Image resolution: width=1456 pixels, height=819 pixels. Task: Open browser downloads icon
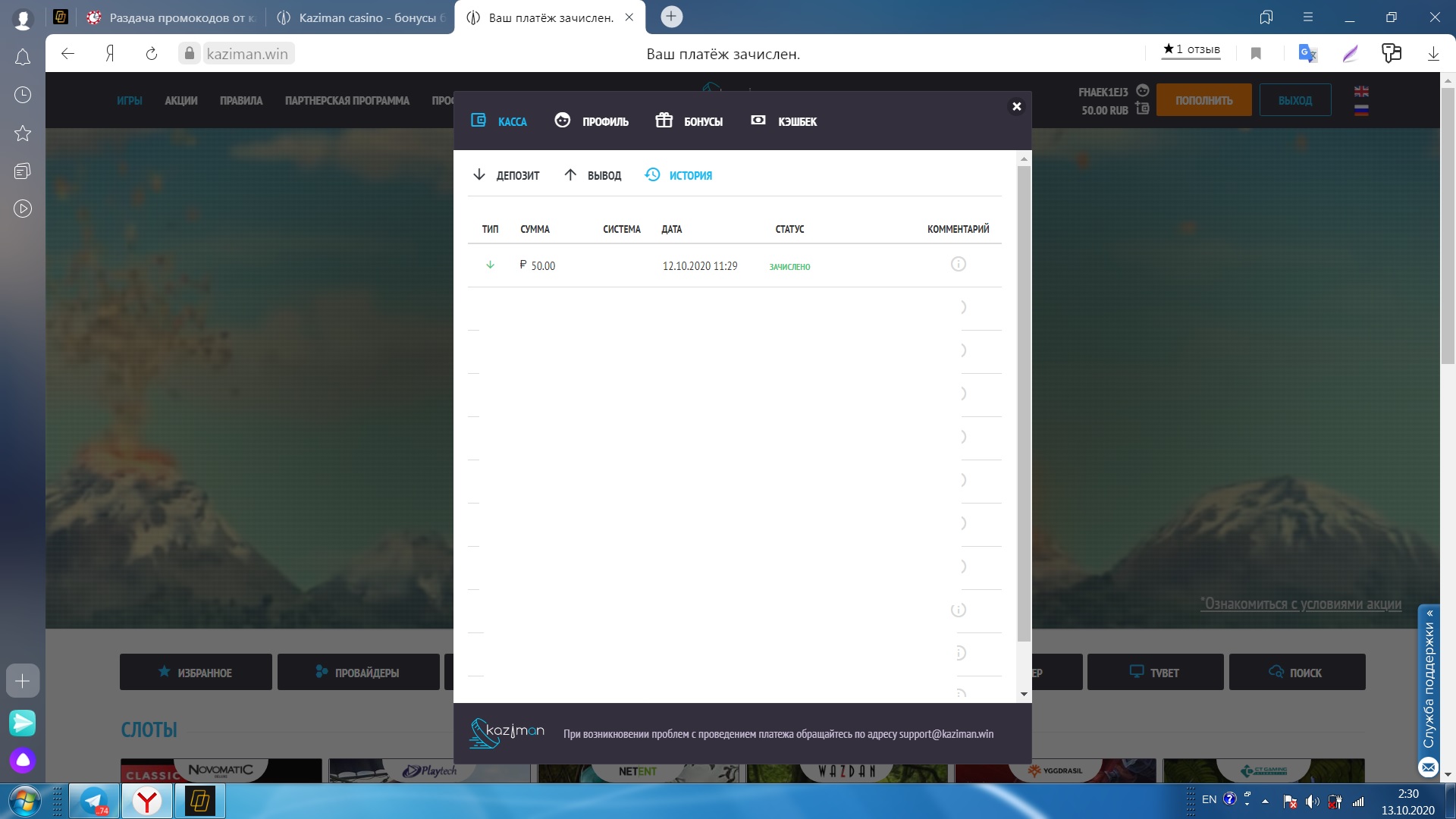pyautogui.click(x=1433, y=54)
